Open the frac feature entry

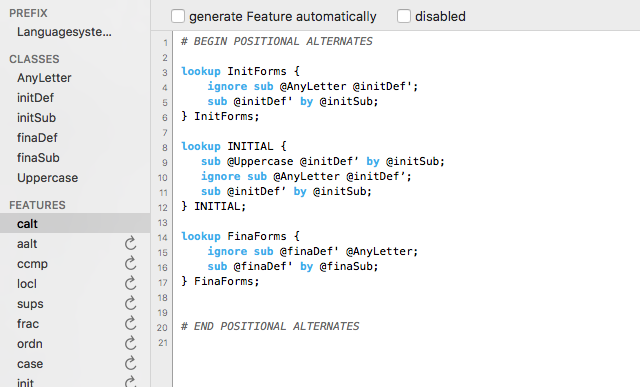click(28, 323)
